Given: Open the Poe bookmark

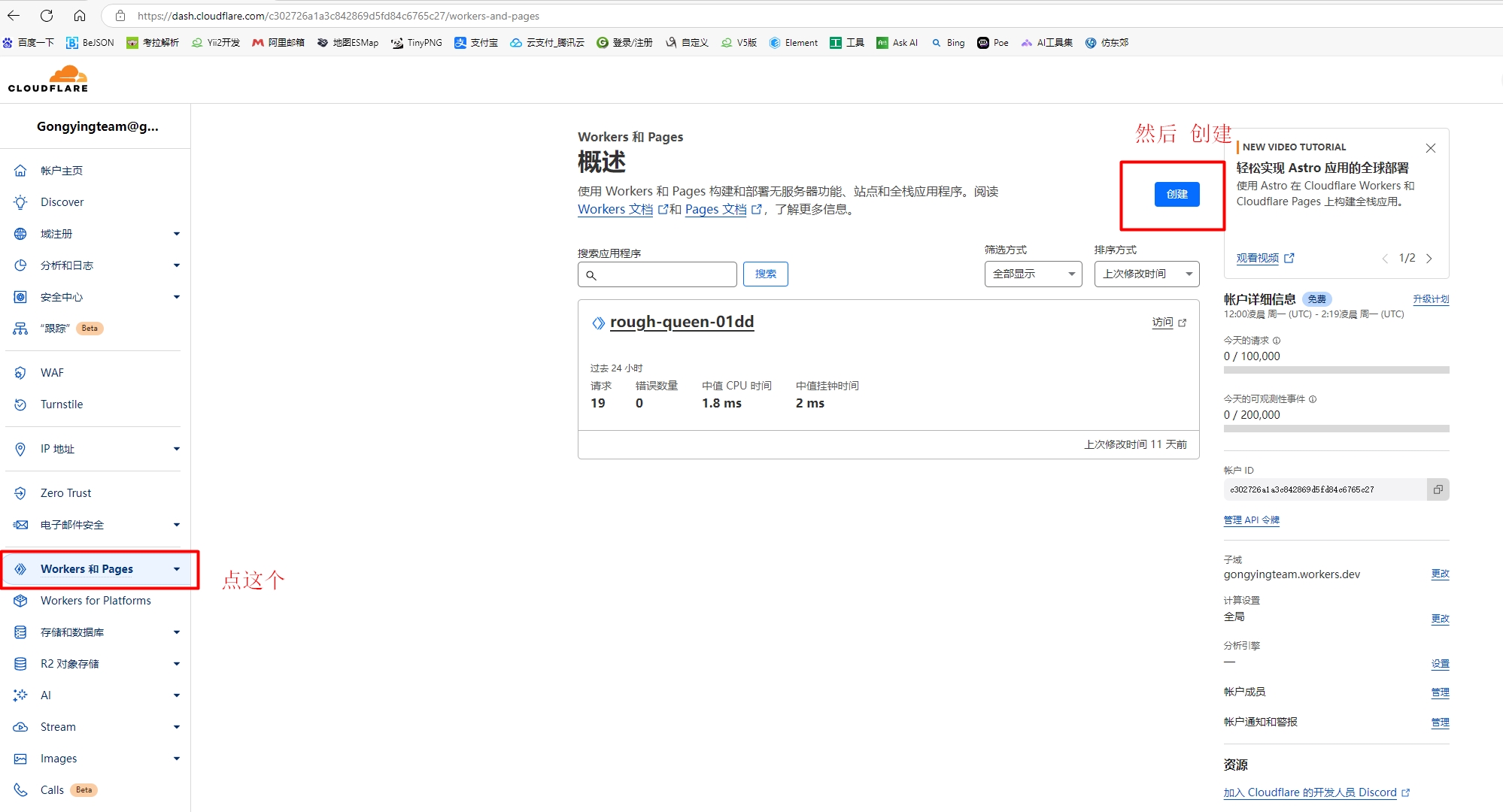Looking at the screenshot, I should pos(993,43).
